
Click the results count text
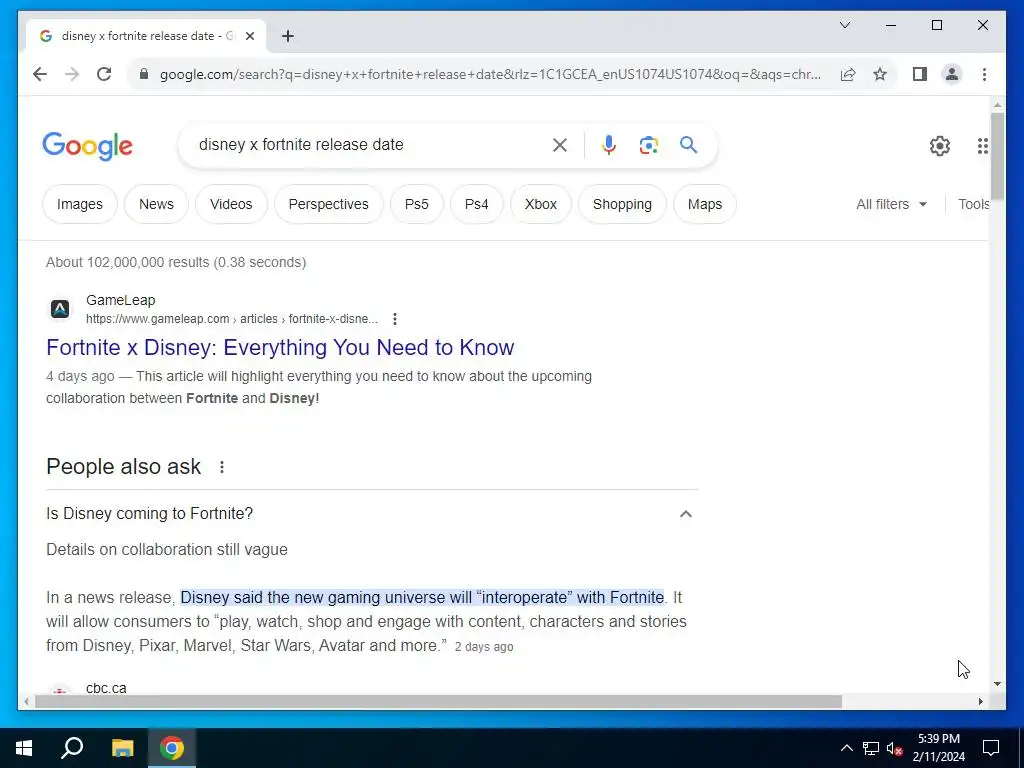click(176, 263)
